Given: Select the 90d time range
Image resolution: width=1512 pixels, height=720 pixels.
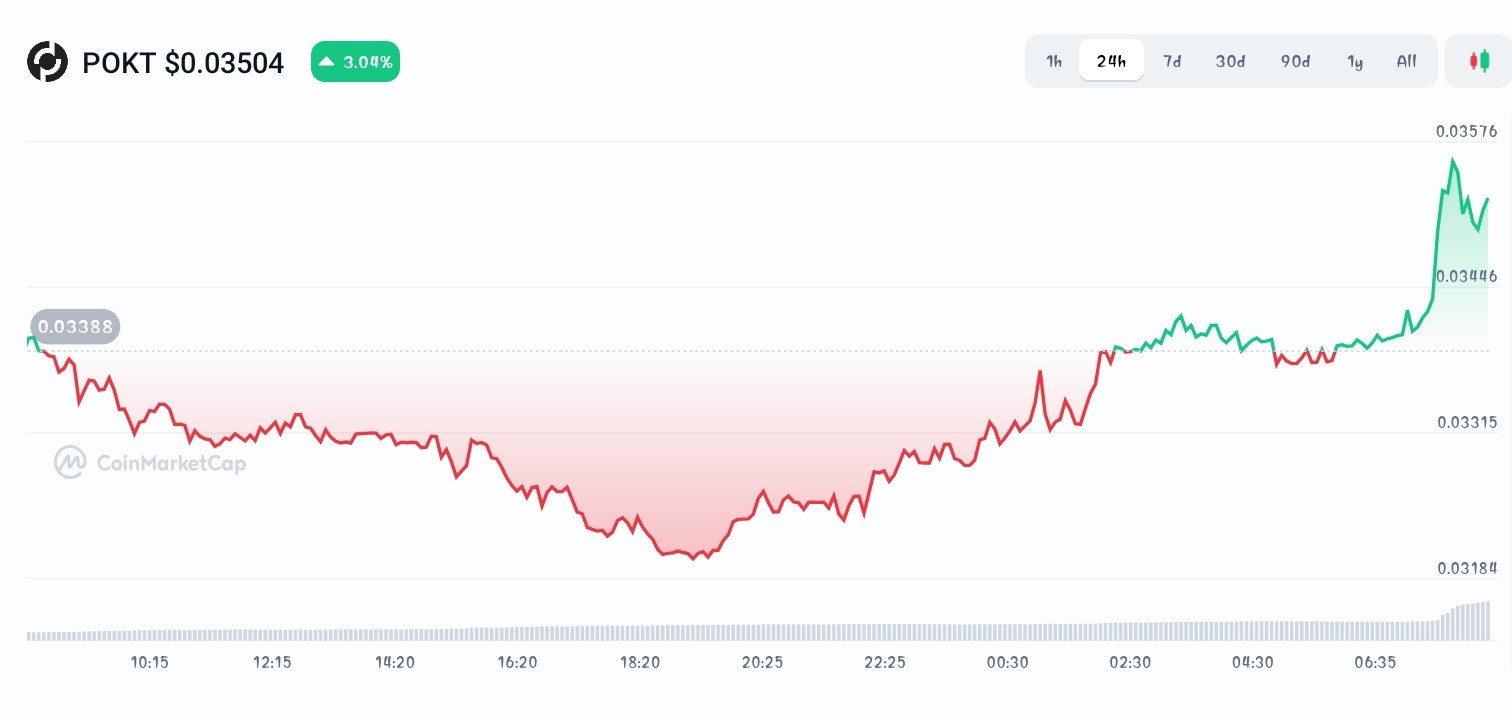Looking at the screenshot, I should pyautogui.click(x=1295, y=61).
